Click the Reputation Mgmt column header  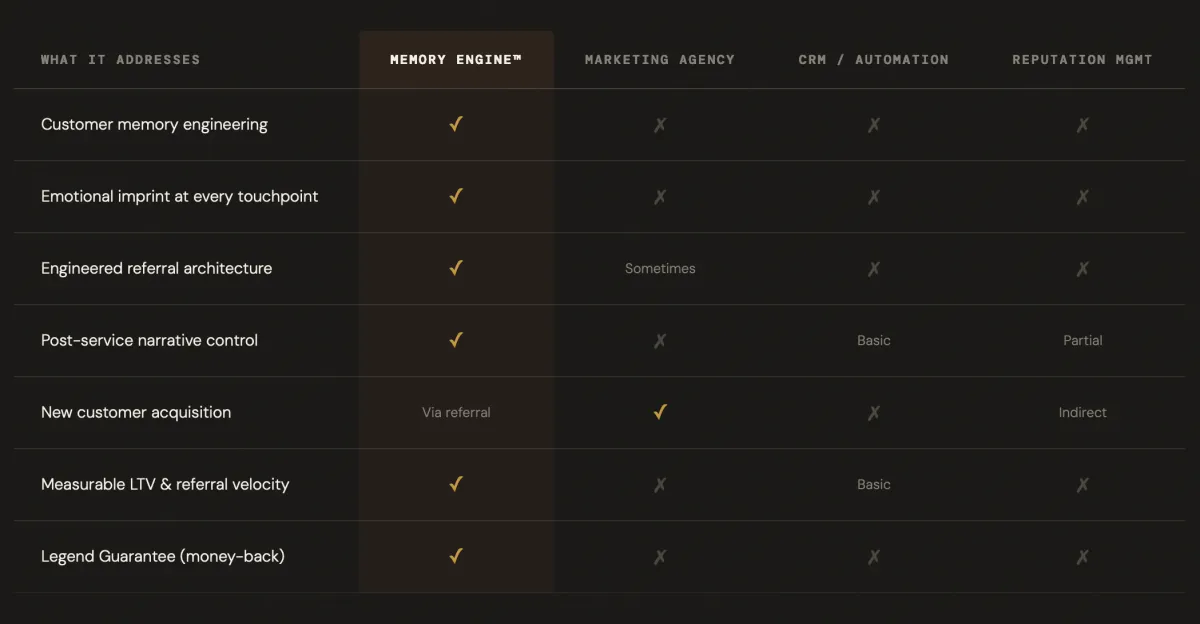tap(1082, 60)
